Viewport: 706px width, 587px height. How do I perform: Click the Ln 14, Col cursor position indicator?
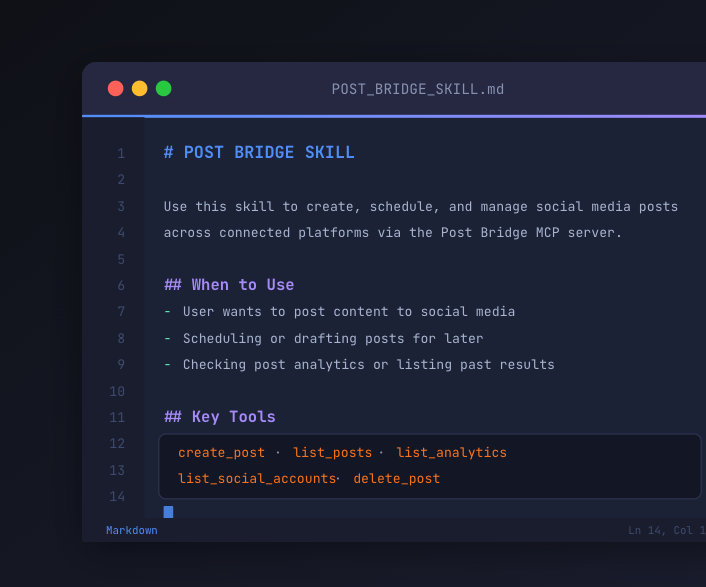tap(667, 530)
